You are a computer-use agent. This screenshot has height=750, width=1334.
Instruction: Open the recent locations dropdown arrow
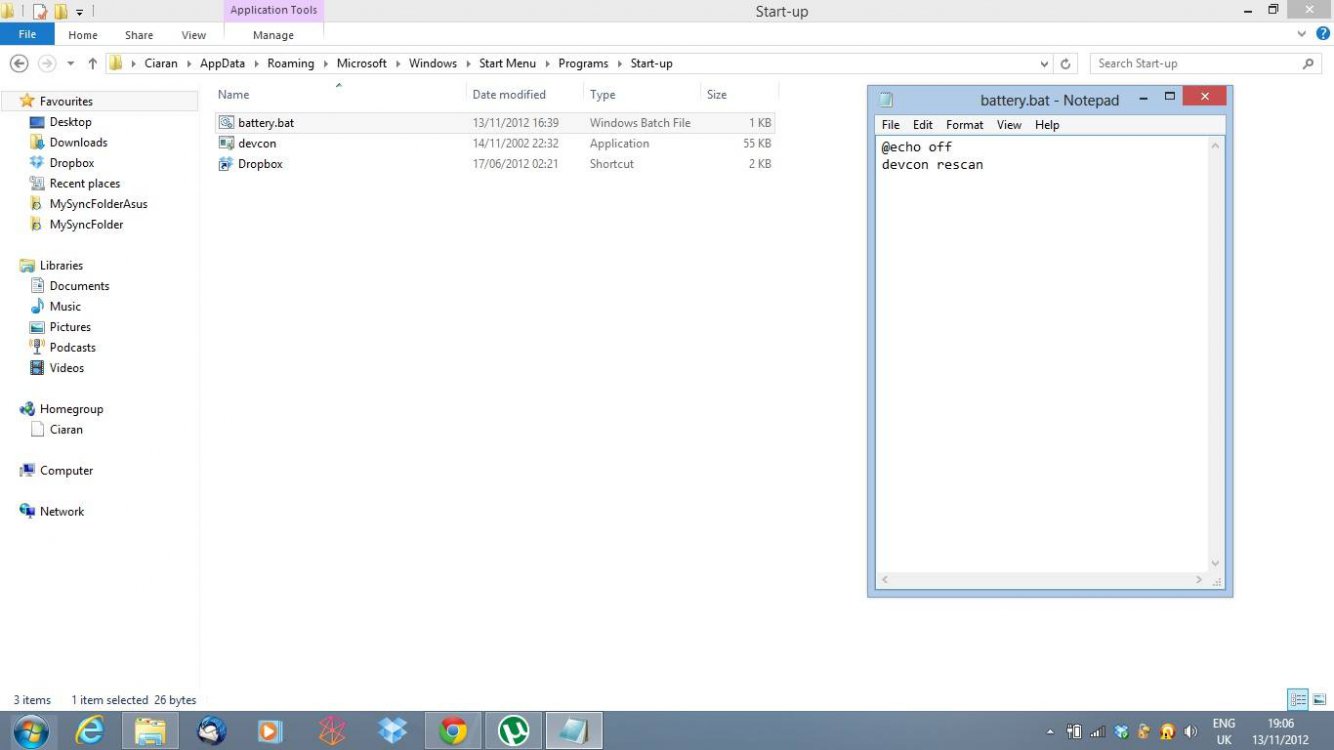[71, 64]
